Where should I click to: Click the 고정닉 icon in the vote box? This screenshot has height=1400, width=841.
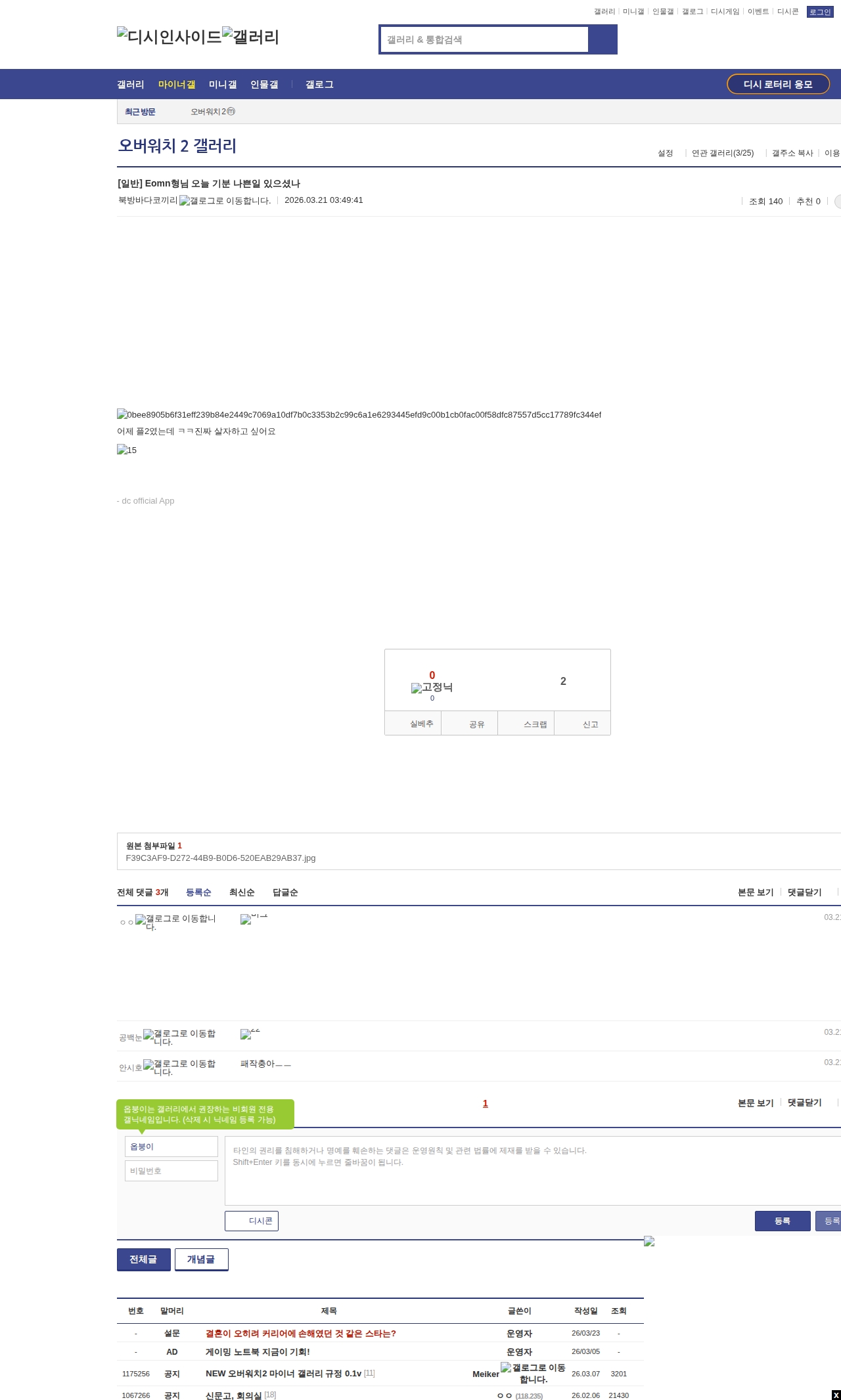tap(432, 688)
